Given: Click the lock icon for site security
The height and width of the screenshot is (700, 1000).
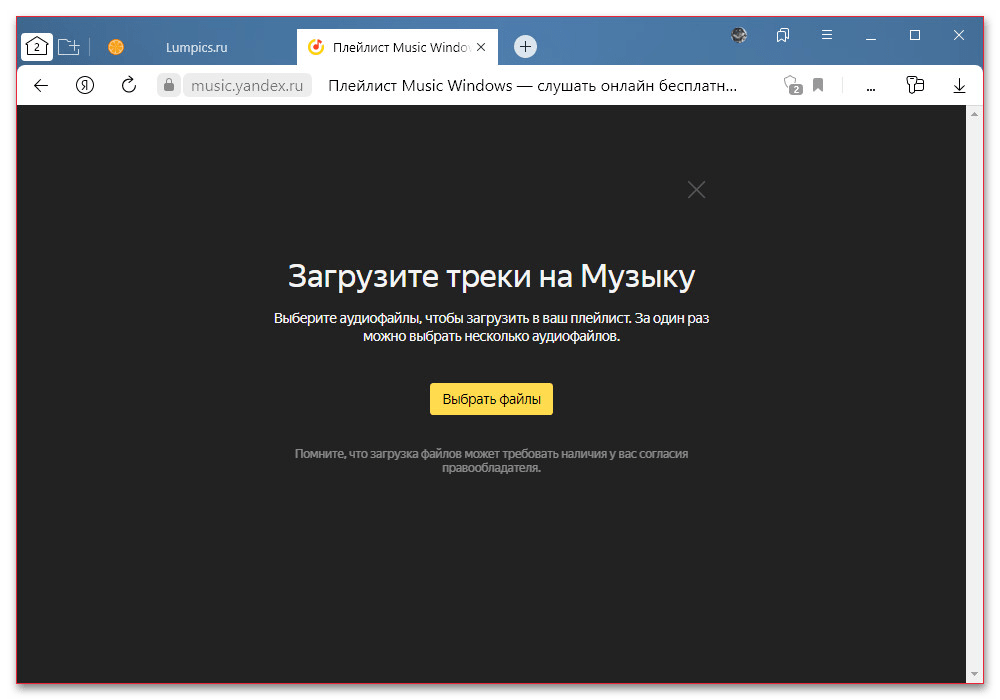Looking at the screenshot, I should [168, 86].
